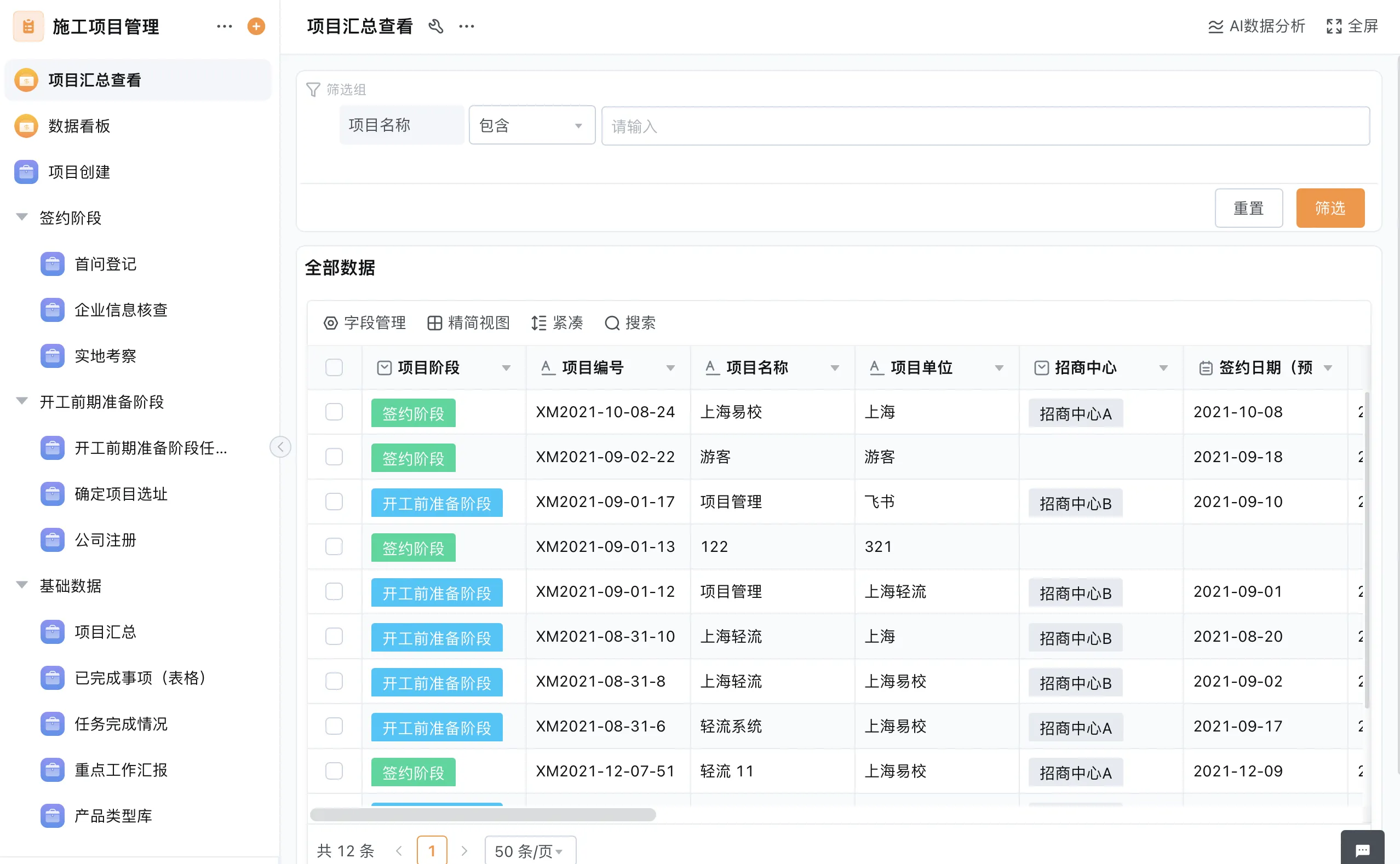Open 项目创建 from sidebar
This screenshot has height=864, width=1400.
coord(79,172)
